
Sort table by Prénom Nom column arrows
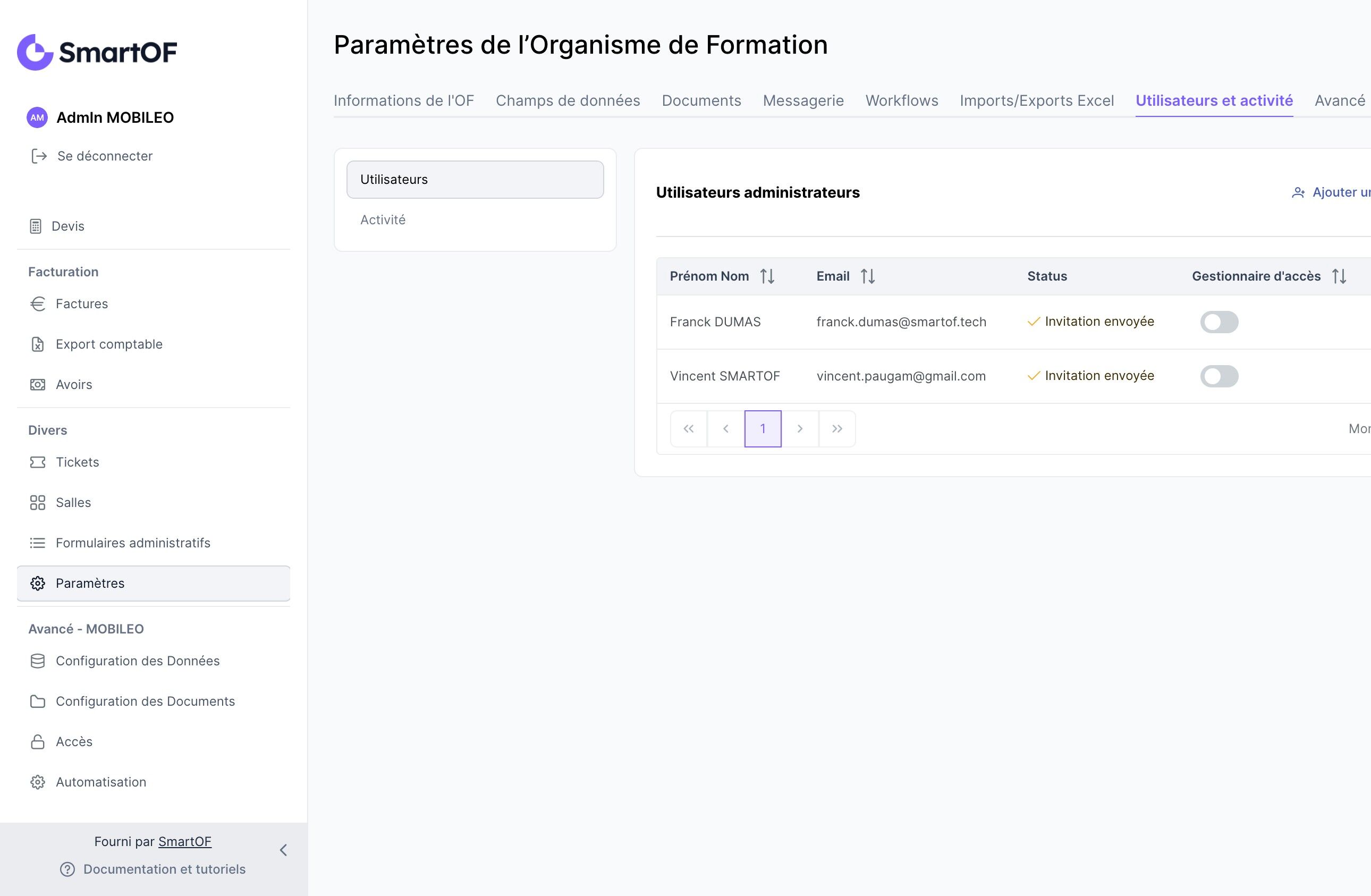coord(767,276)
